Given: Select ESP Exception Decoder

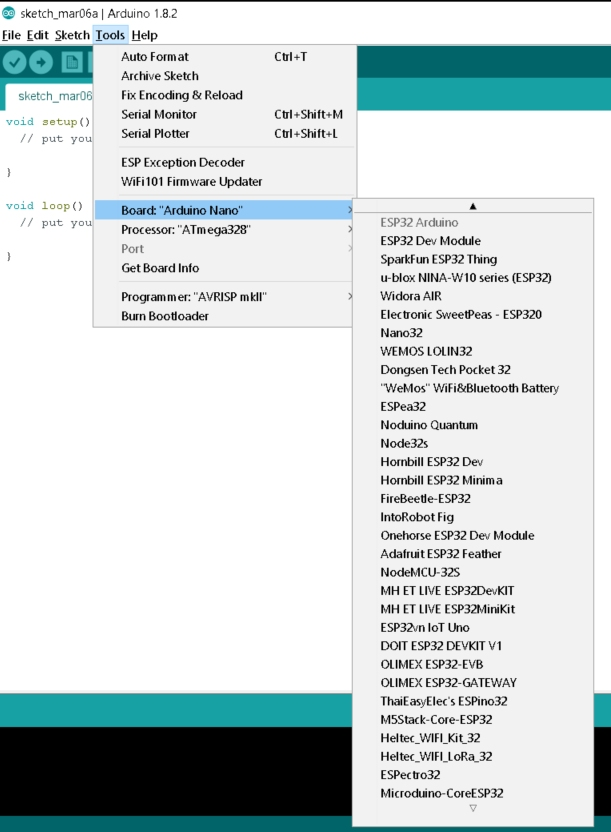Looking at the screenshot, I should [x=183, y=162].
